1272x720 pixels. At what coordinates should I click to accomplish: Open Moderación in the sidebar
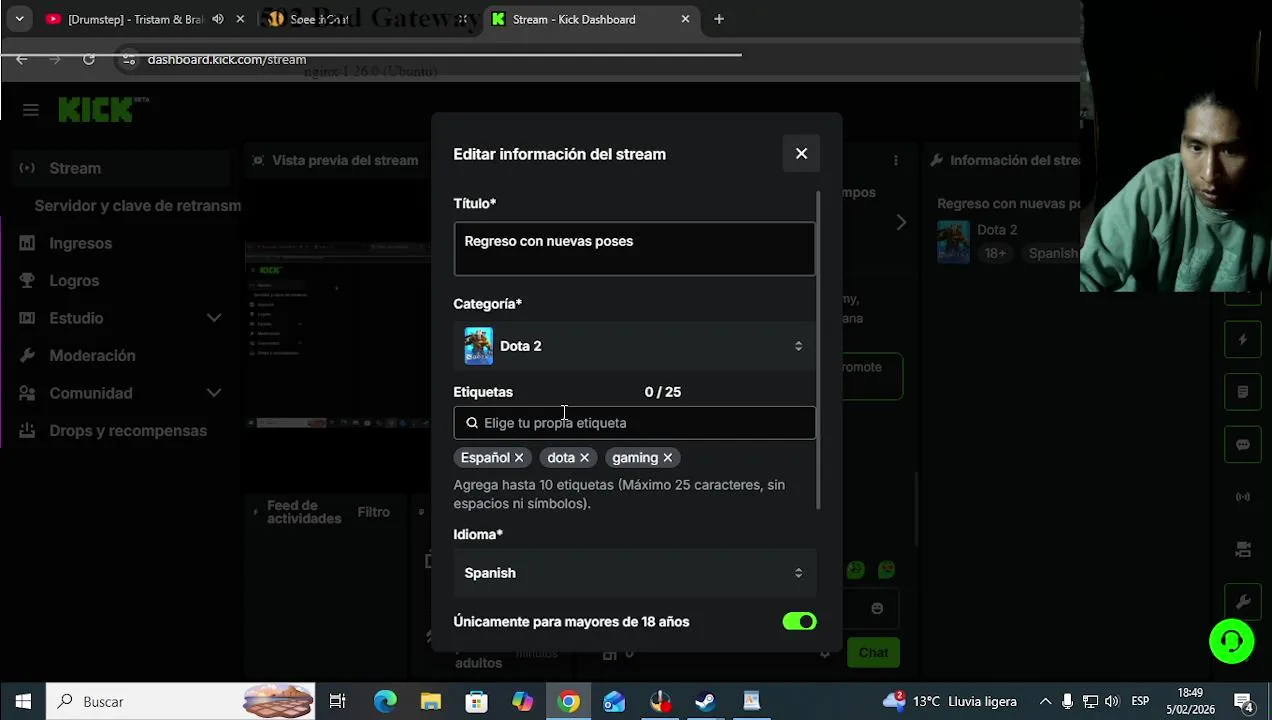(92, 356)
